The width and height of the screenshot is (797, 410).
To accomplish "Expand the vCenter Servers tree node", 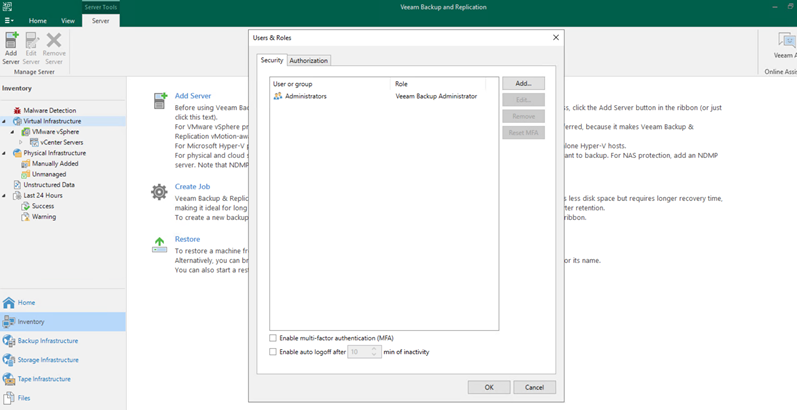I will (21, 143).
